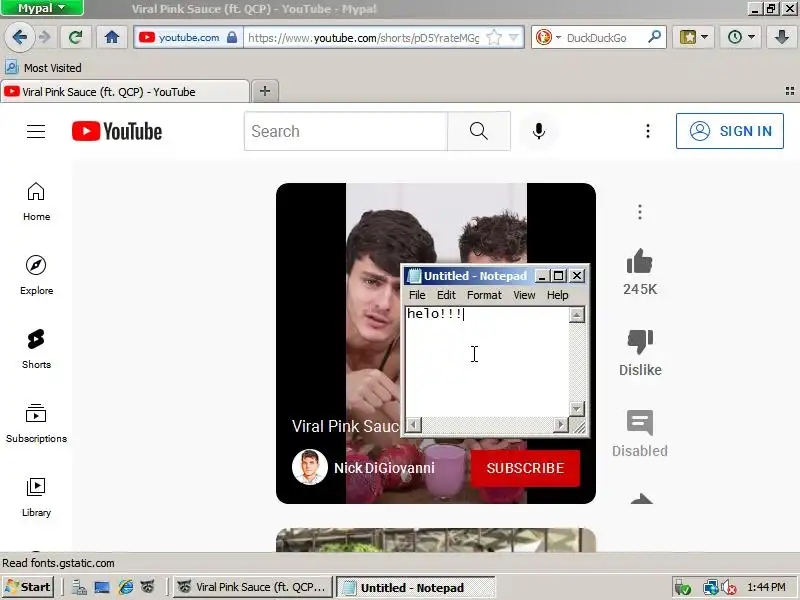Click the YouTube logo
The width and height of the screenshot is (800, 600).
[x=117, y=131]
